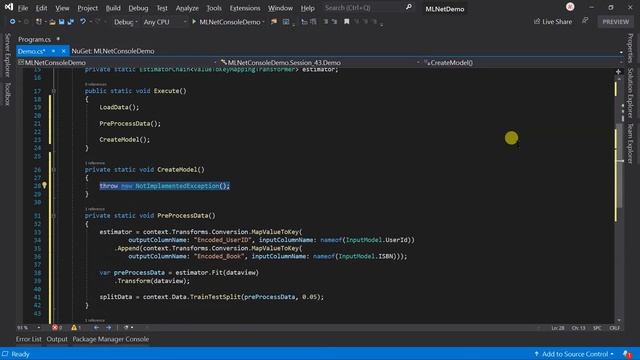The image size is (640, 360).
Task: Open the Edit menu
Action: pyautogui.click(x=41, y=8)
